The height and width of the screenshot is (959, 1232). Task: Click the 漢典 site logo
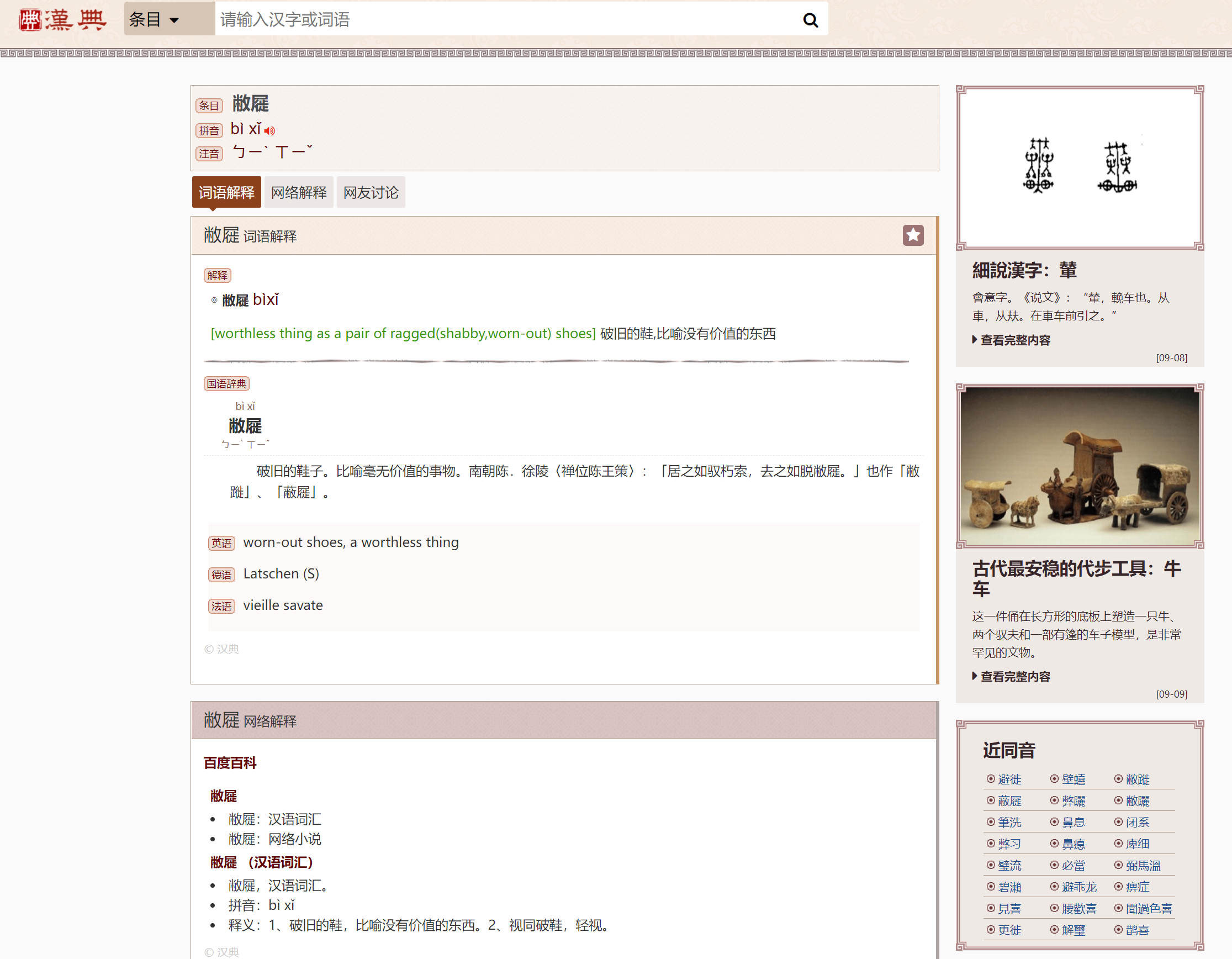coord(62,20)
